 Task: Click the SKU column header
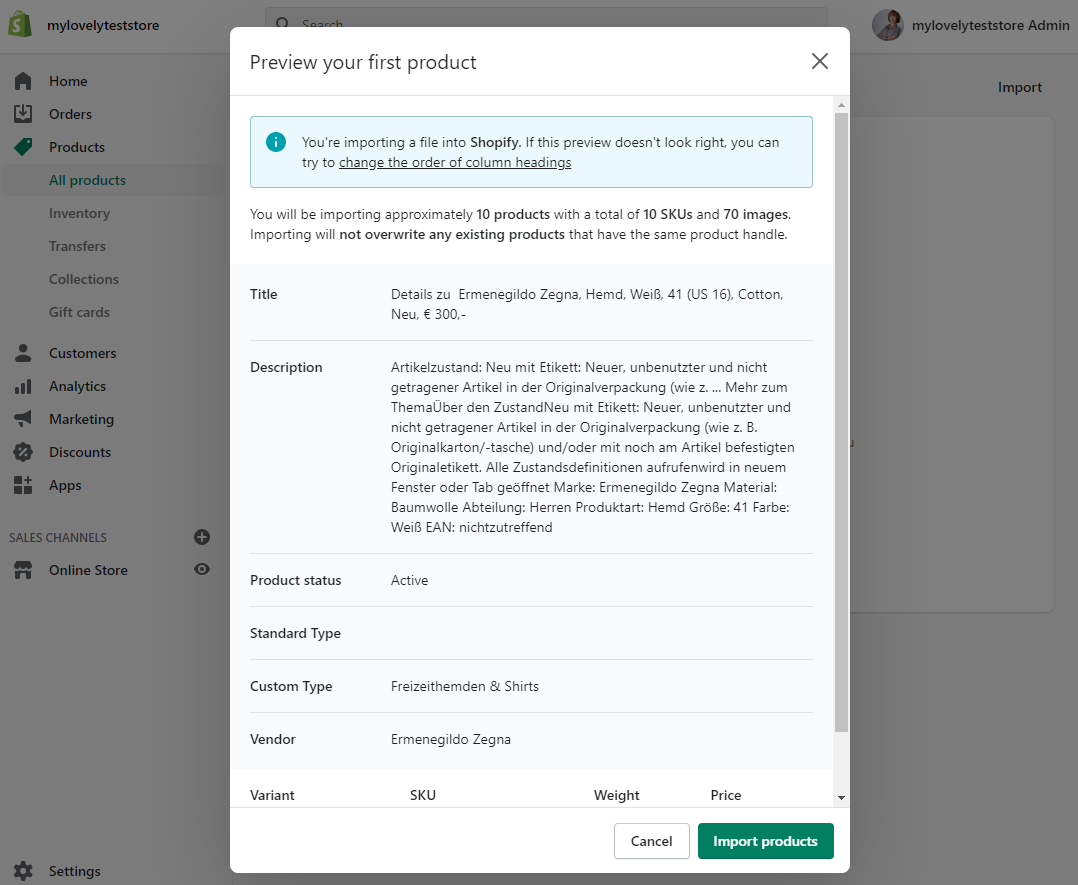tap(423, 795)
